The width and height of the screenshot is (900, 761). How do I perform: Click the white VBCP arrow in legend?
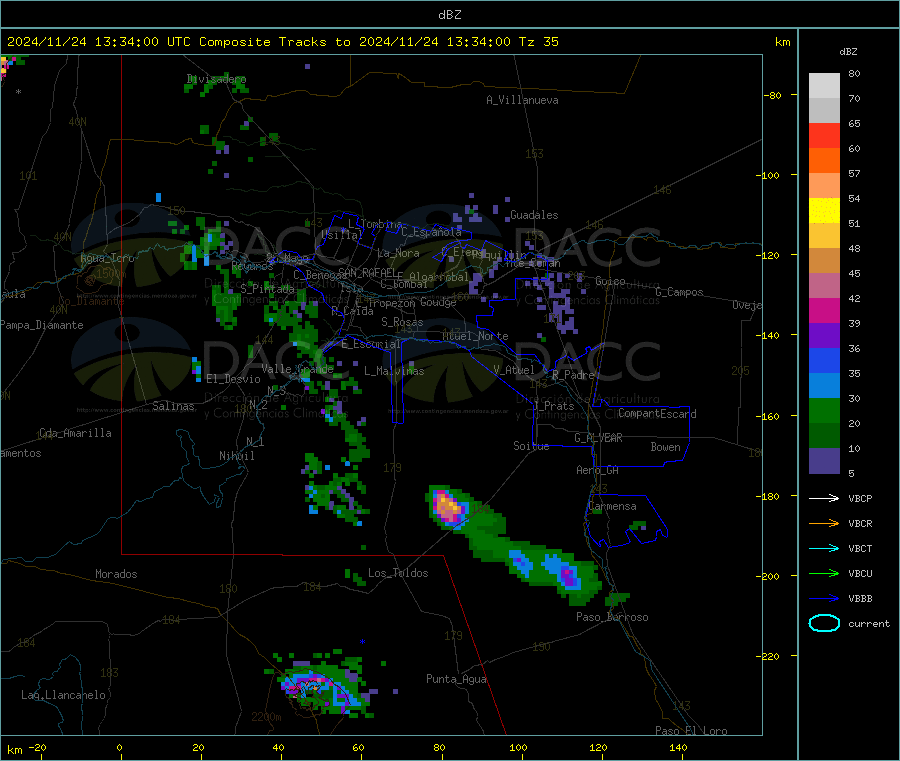tap(824, 498)
